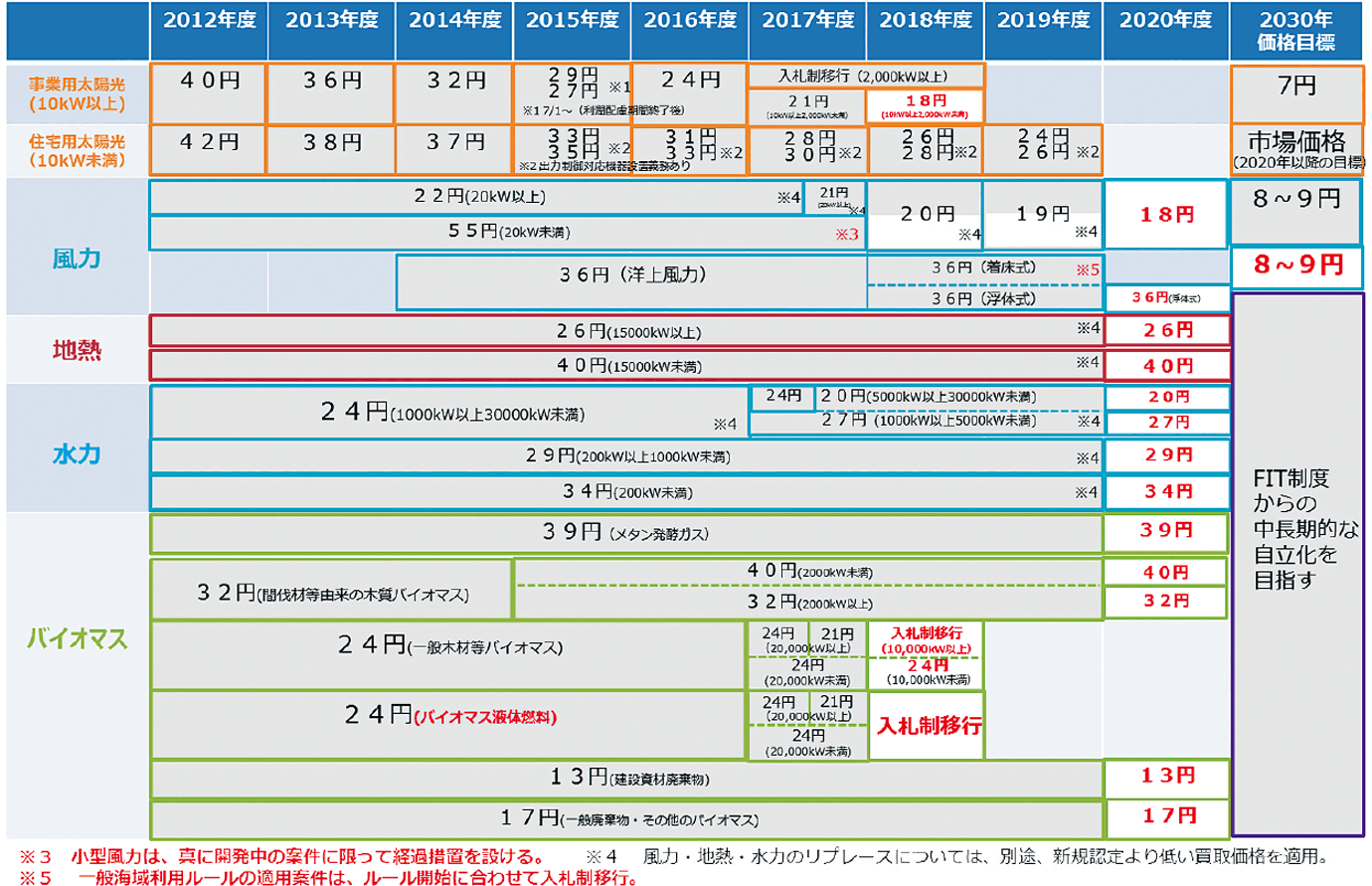Select 入札制移行 (10,000kW以上) biomass cell
This screenshot has width=1372, height=886.
[926, 639]
